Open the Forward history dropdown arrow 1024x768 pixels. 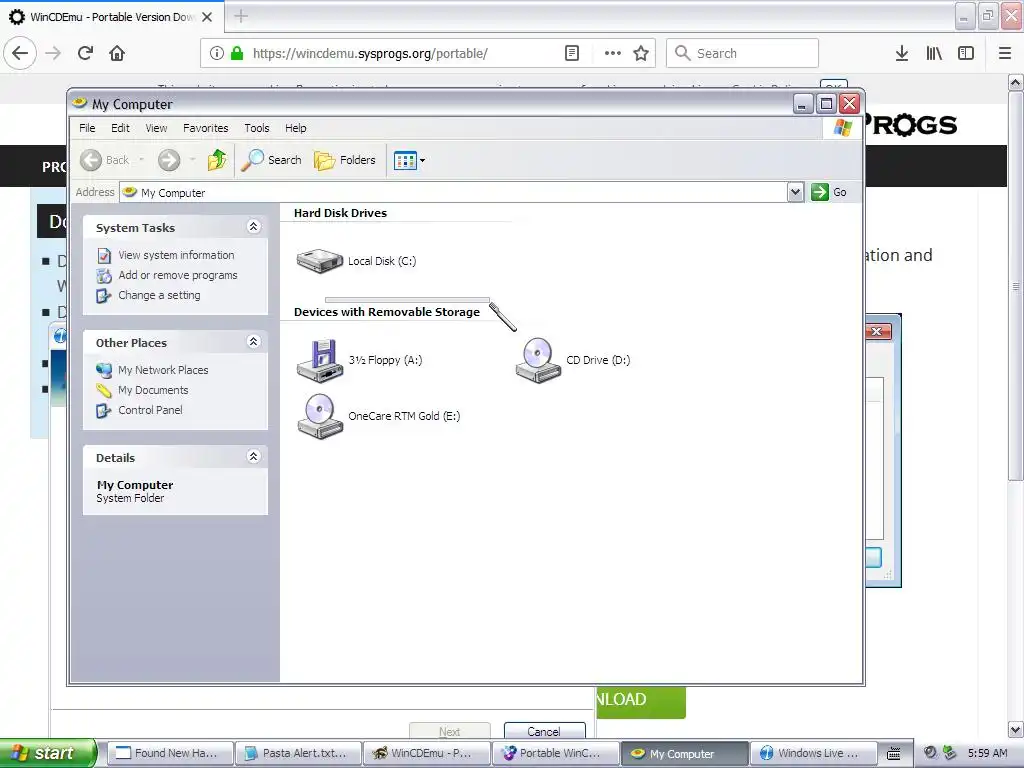pyautogui.click(x=193, y=160)
